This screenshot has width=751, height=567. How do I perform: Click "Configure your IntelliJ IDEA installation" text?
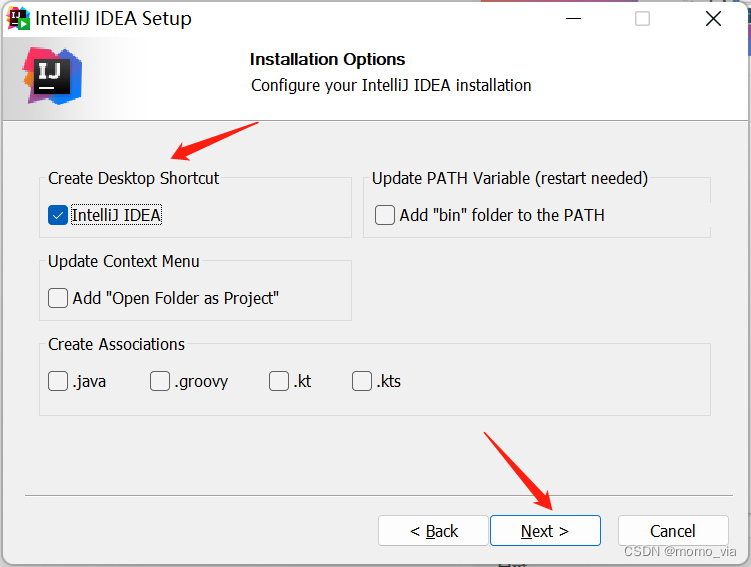coord(391,85)
